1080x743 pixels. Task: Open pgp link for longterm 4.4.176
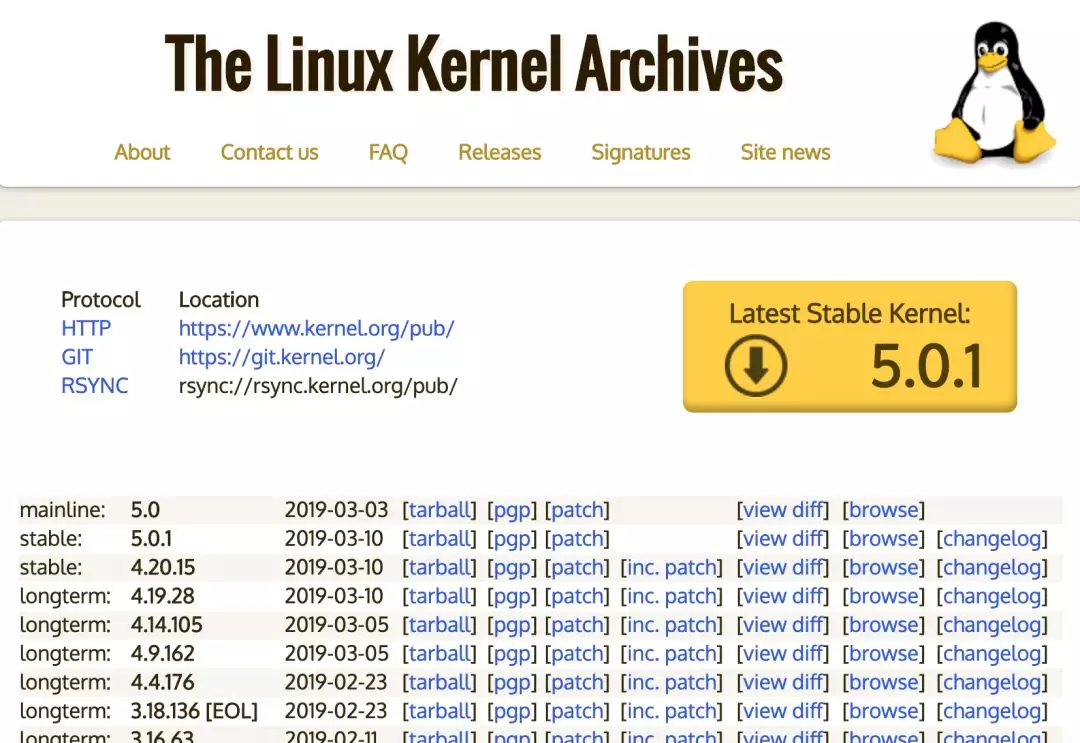512,684
